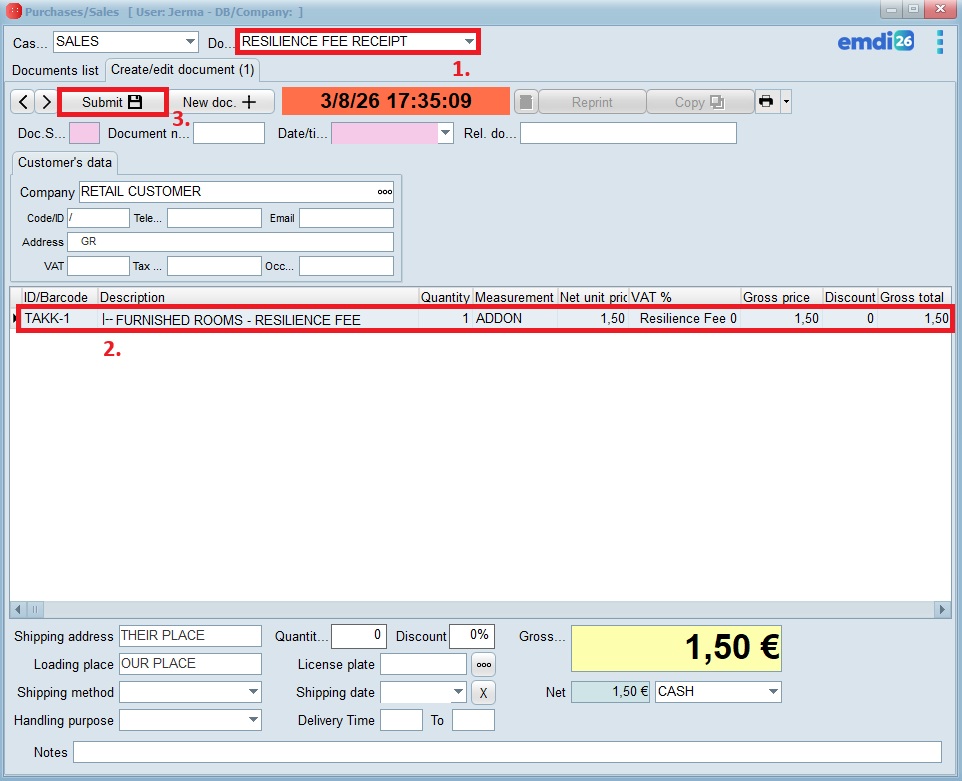Click the pink Doc.S... series field
The image size is (962, 781).
(x=84, y=133)
